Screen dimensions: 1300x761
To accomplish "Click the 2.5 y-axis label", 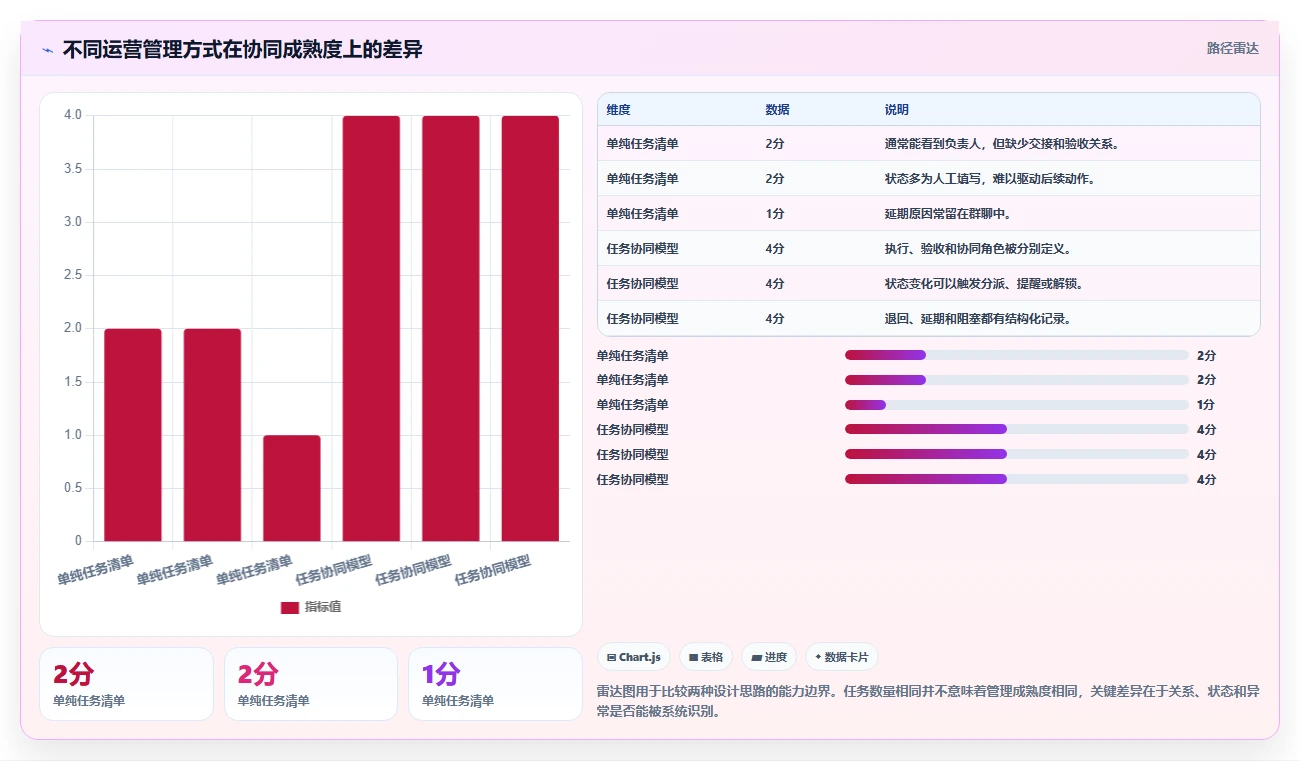I will [x=73, y=275].
